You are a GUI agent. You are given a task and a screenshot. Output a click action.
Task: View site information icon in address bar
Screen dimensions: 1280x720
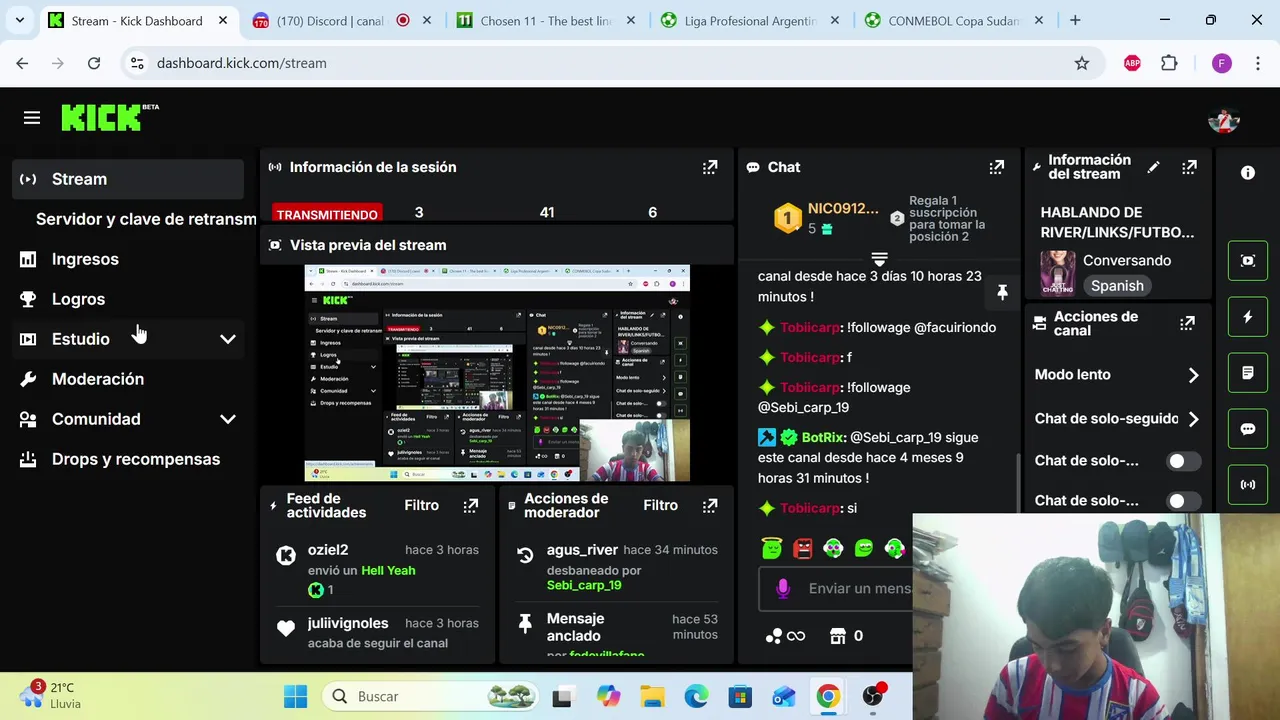coord(137,63)
